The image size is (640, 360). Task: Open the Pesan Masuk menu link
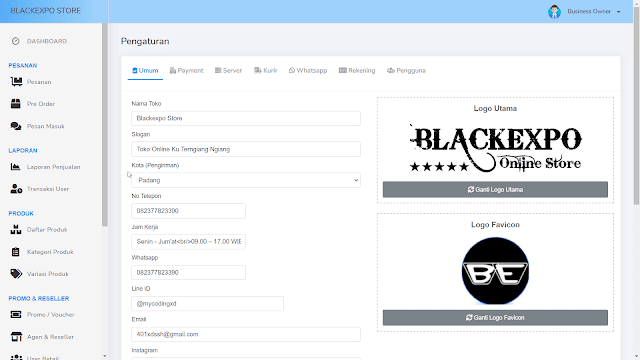pos(46,127)
